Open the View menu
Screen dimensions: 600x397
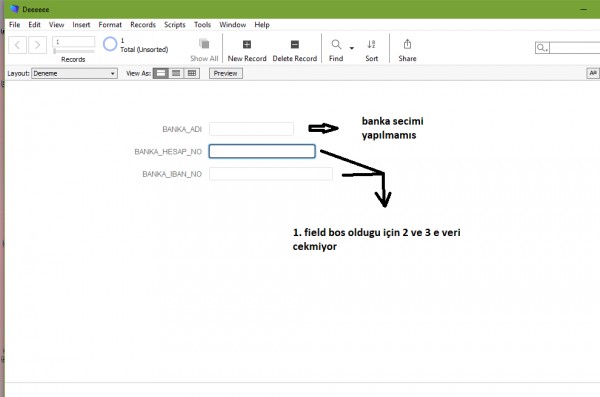pos(56,25)
